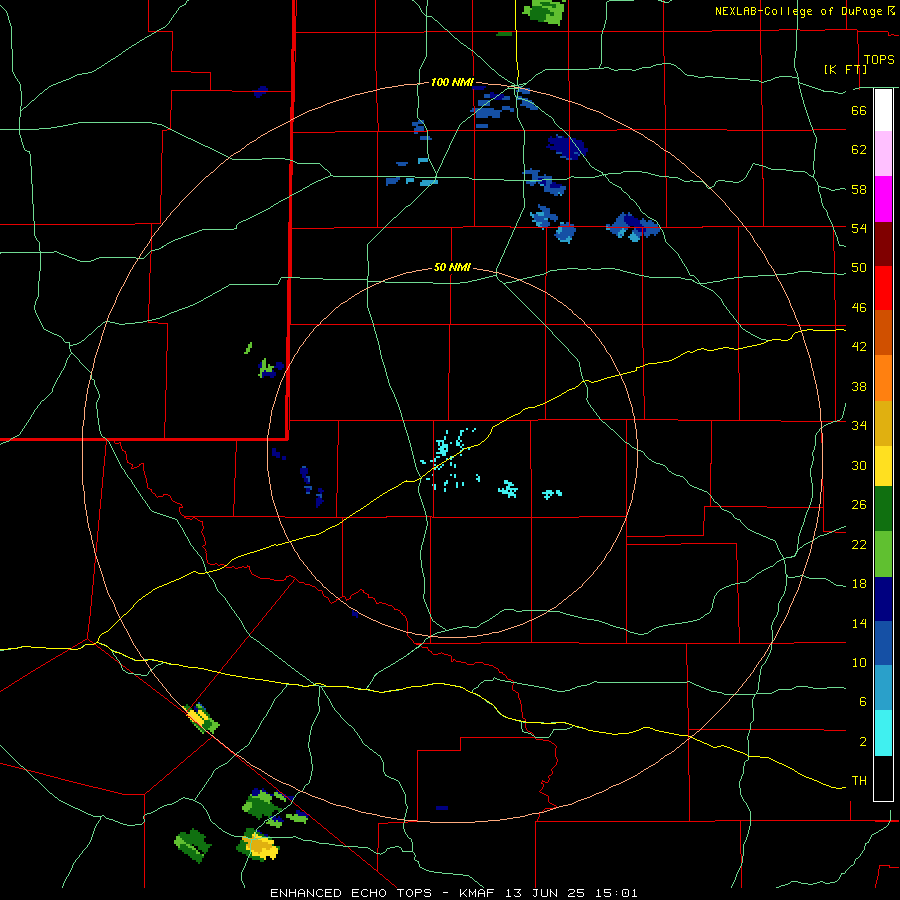900x900 pixels.
Task: Click the TH threshold label
Action: [859, 781]
